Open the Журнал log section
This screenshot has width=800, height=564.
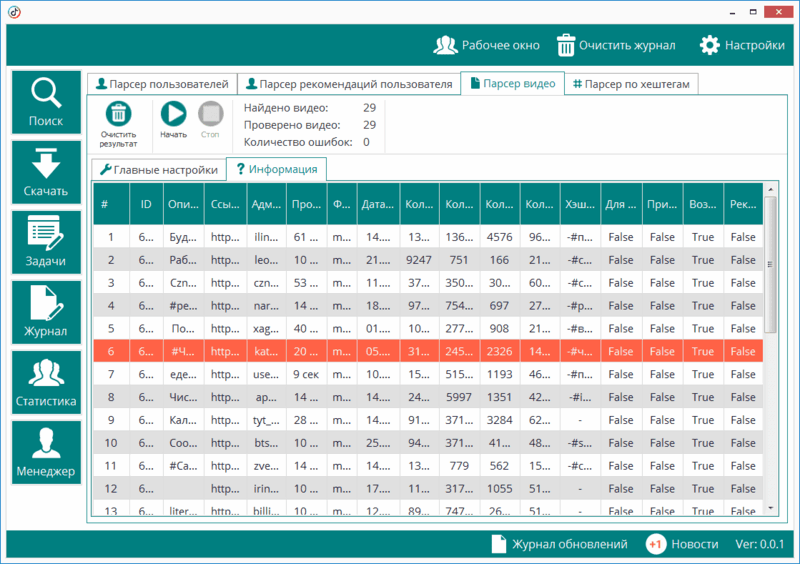(46, 313)
